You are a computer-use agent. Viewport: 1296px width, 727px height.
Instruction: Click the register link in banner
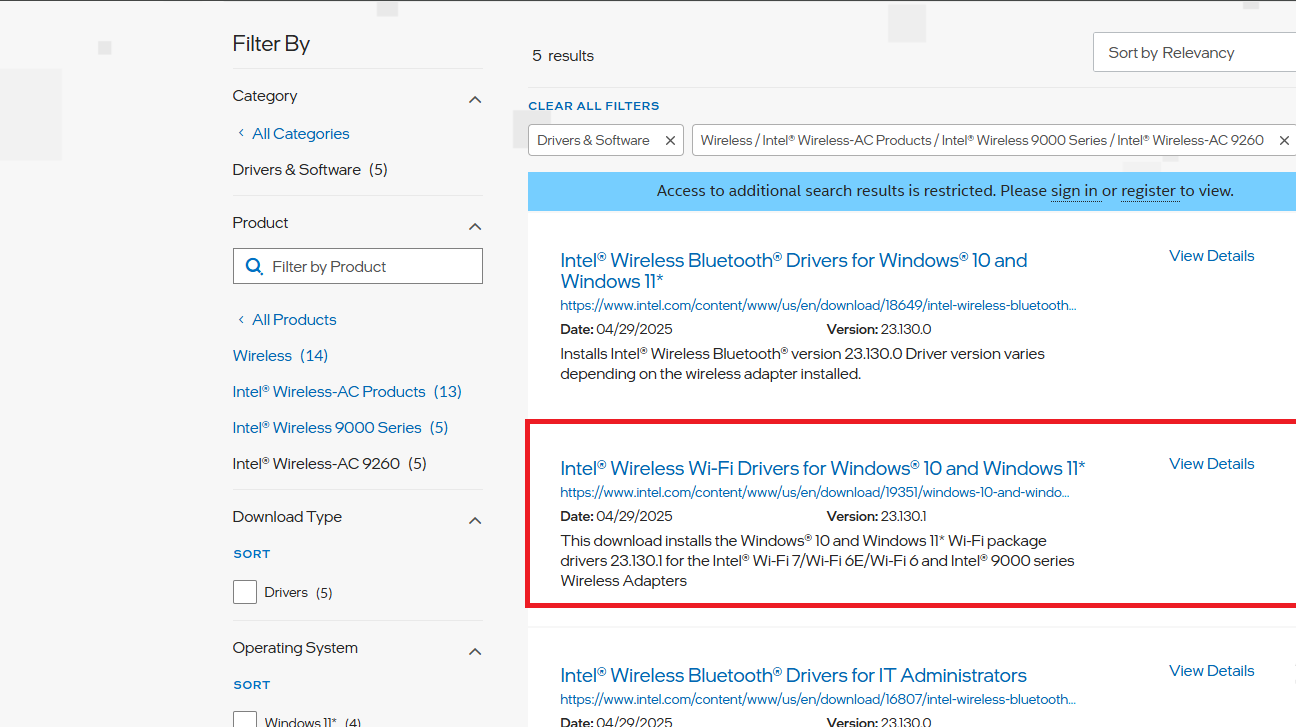[1148, 191]
